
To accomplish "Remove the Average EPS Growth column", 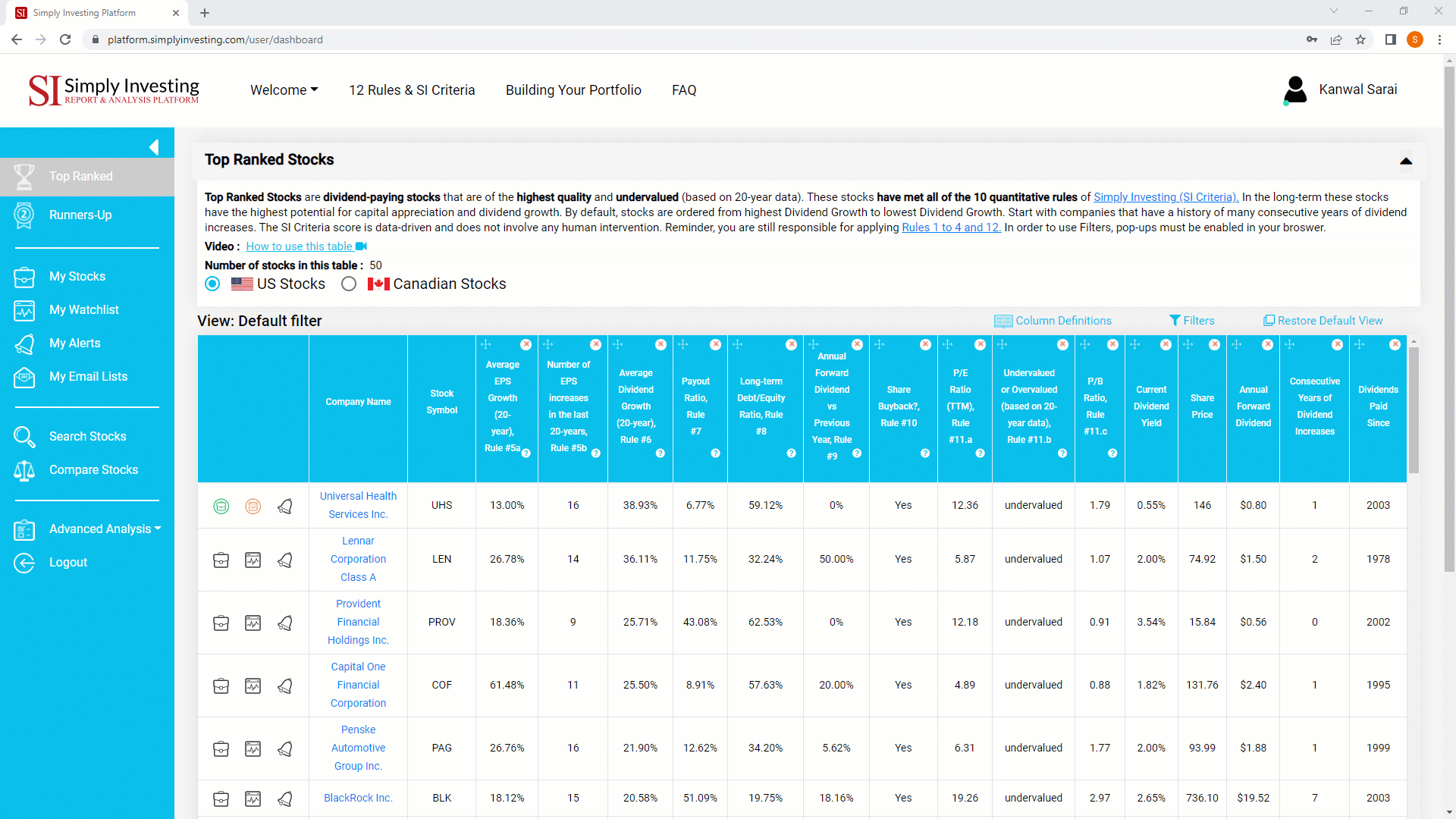I will tap(526, 344).
